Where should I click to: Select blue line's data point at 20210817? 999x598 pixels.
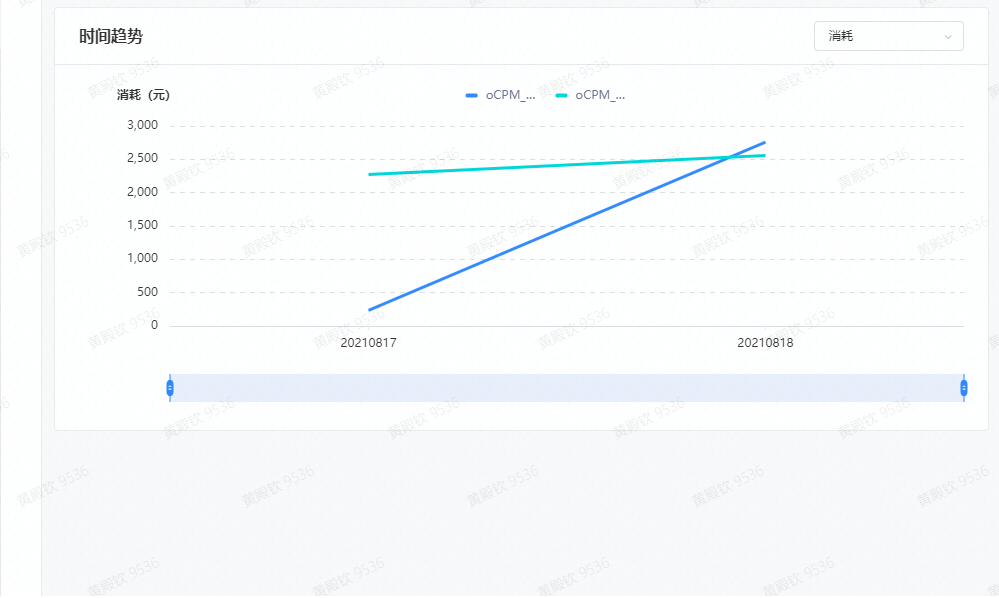pyautogui.click(x=369, y=310)
